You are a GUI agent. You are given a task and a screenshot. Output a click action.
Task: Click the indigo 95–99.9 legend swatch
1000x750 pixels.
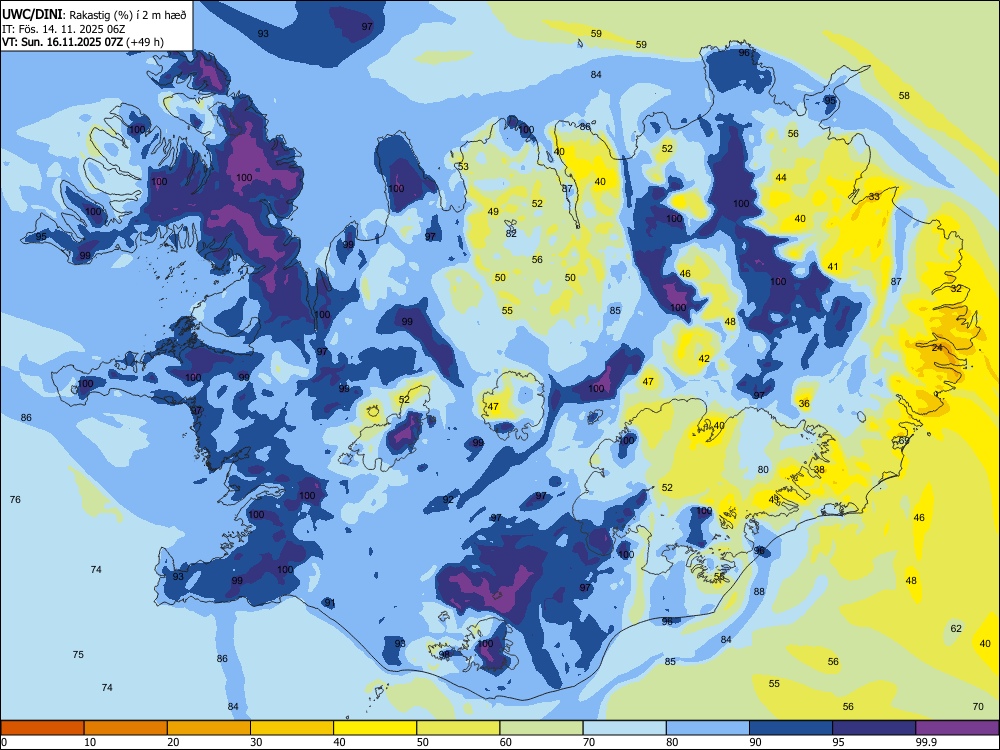coord(874,728)
